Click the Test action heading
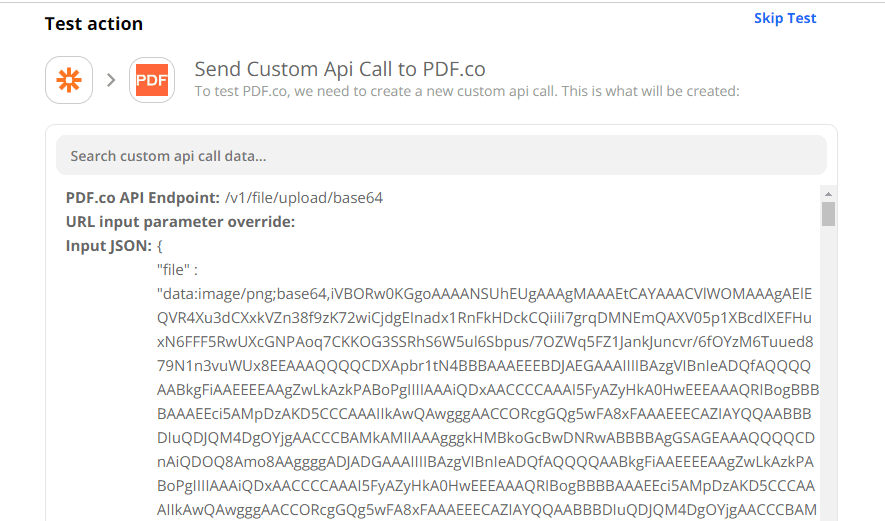The height and width of the screenshot is (521, 885). click(94, 24)
